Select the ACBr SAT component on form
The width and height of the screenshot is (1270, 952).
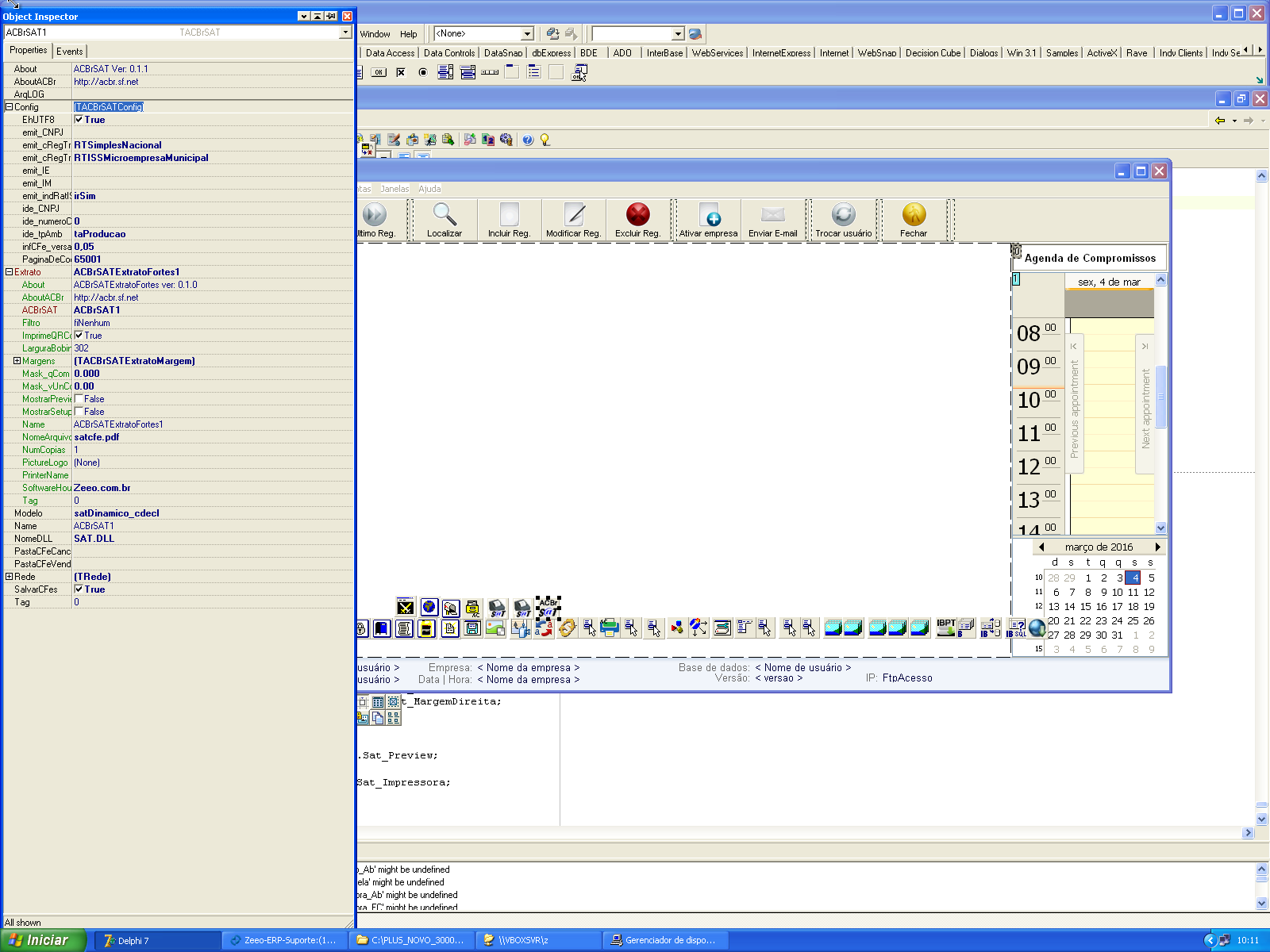tap(548, 608)
